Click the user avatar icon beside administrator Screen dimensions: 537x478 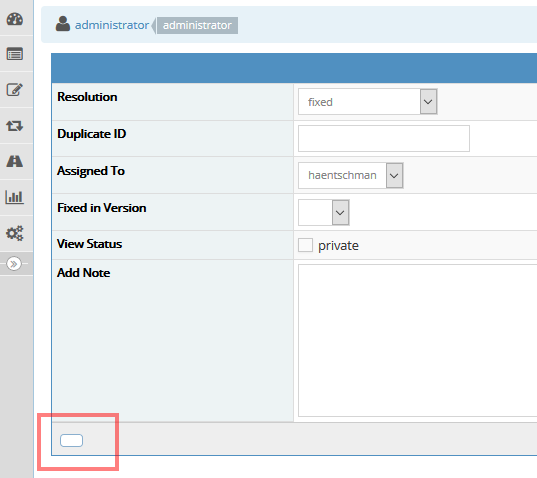[x=63, y=24]
